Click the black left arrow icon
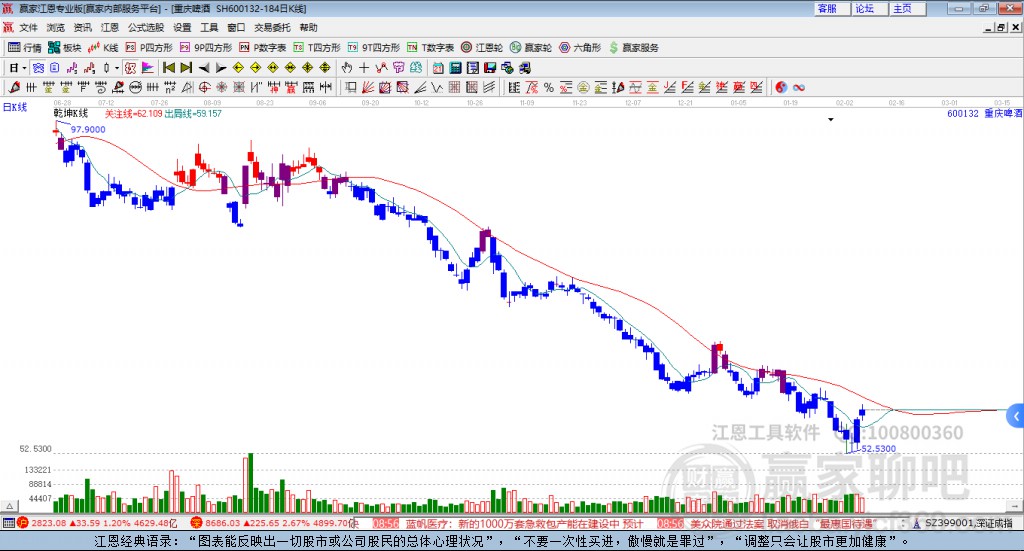 click(204, 68)
